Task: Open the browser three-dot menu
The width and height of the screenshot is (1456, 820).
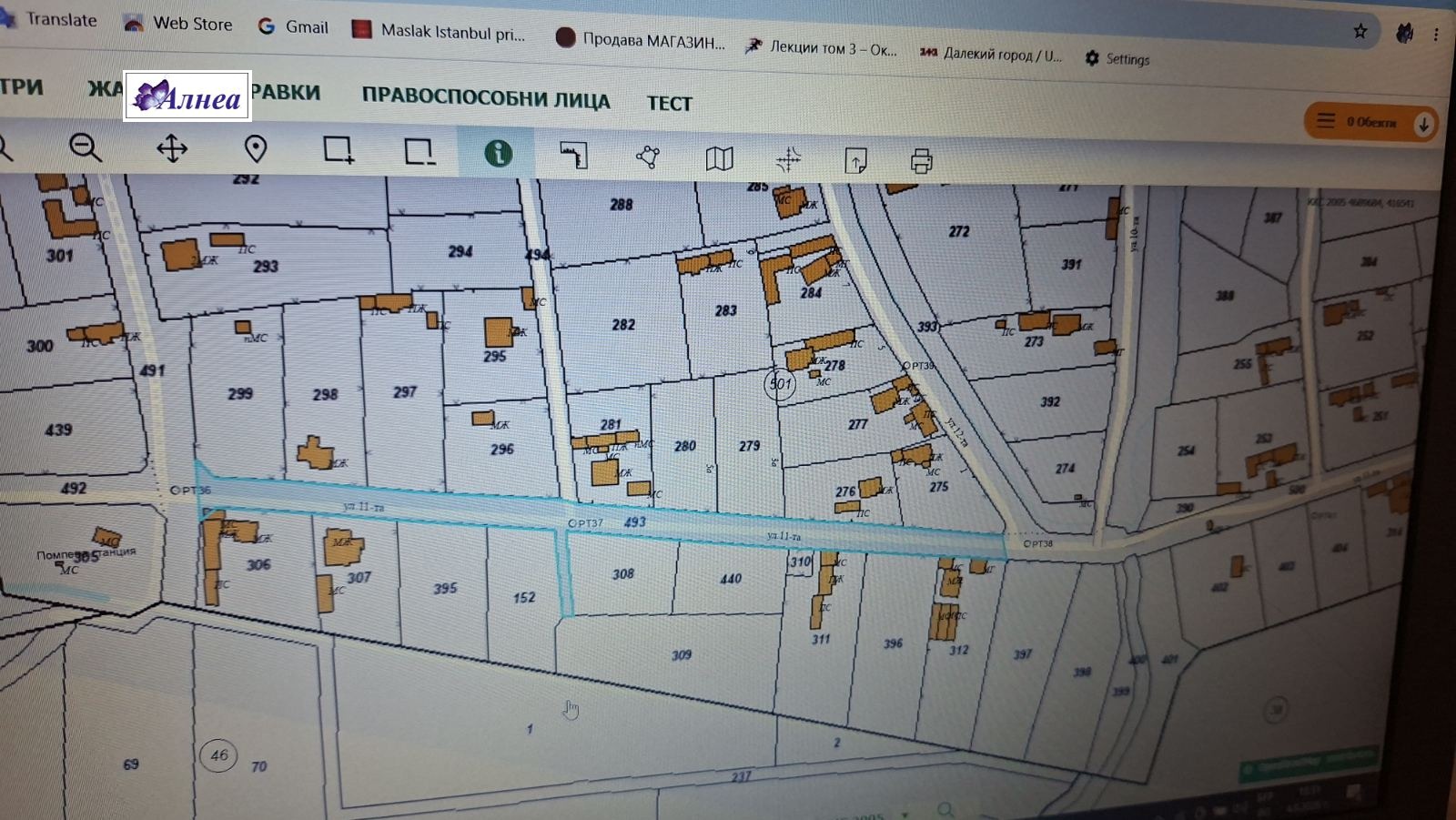Action: (x=1436, y=35)
